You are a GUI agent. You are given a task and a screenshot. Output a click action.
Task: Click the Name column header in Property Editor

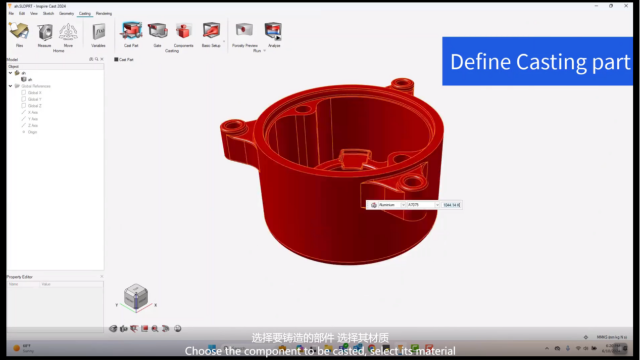coord(23,284)
